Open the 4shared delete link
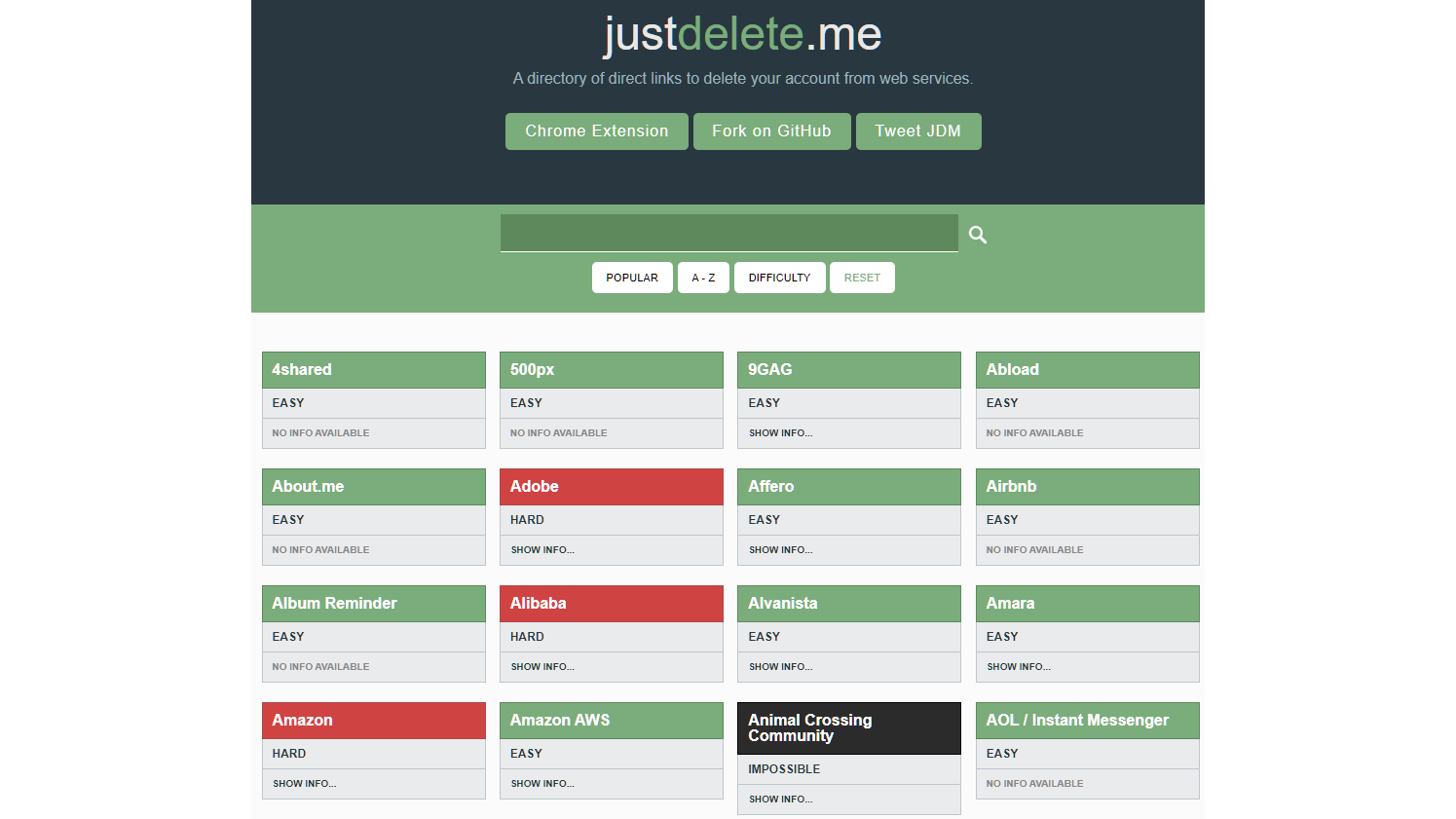 coord(374,370)
